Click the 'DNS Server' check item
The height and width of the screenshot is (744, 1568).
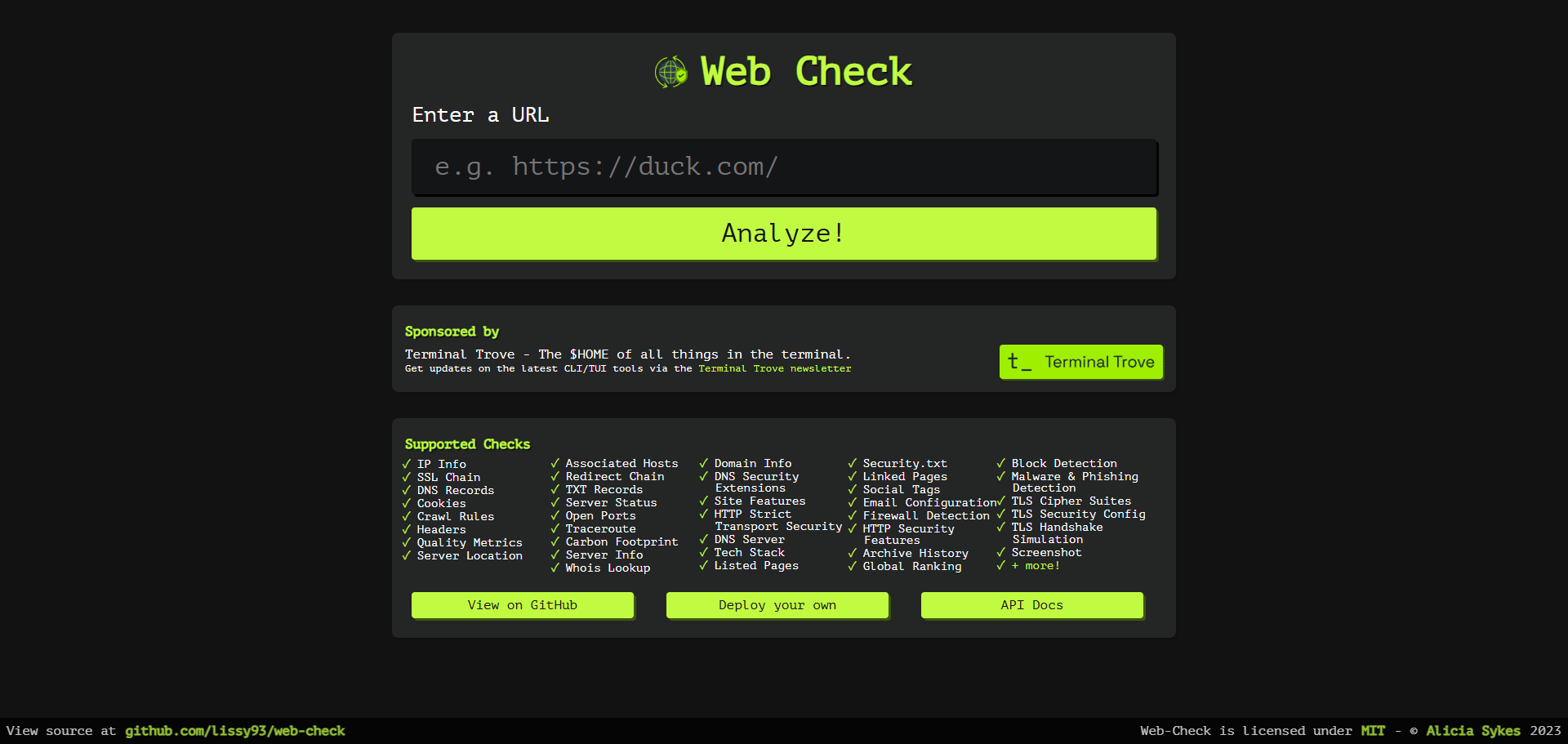click(749, 539)
